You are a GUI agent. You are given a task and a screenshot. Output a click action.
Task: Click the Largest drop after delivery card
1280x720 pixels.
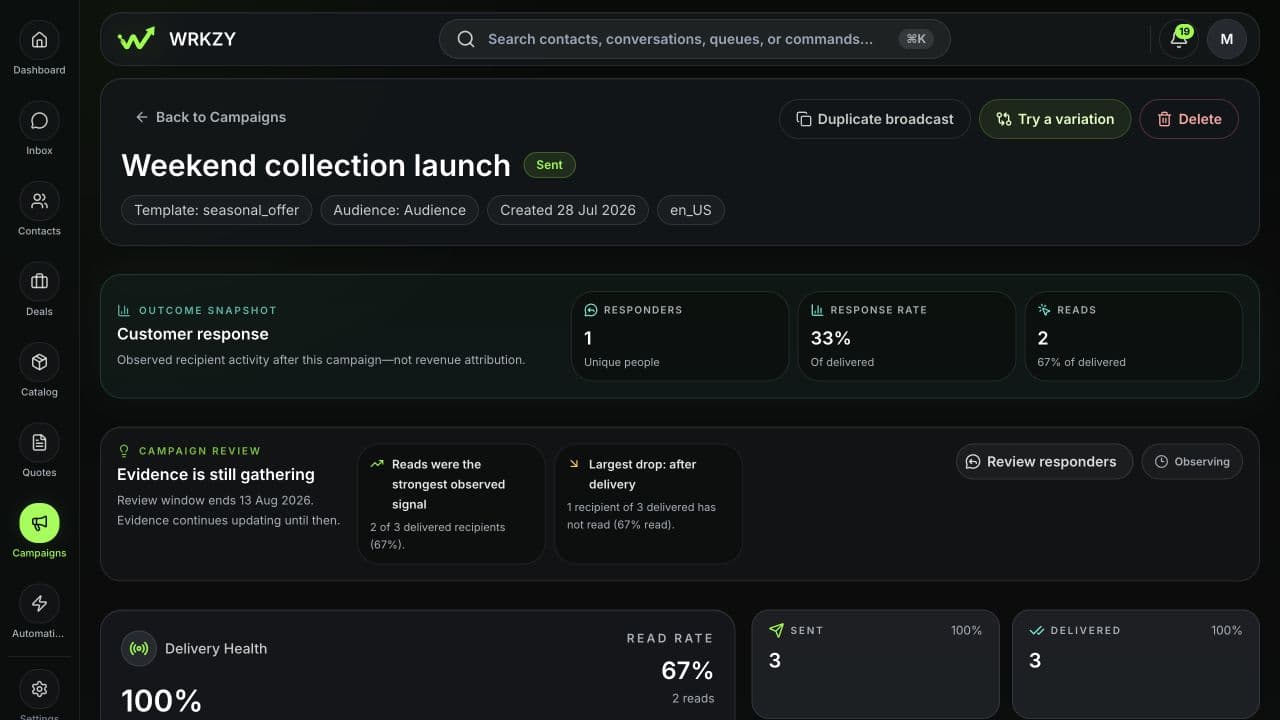tap(648, 504)
